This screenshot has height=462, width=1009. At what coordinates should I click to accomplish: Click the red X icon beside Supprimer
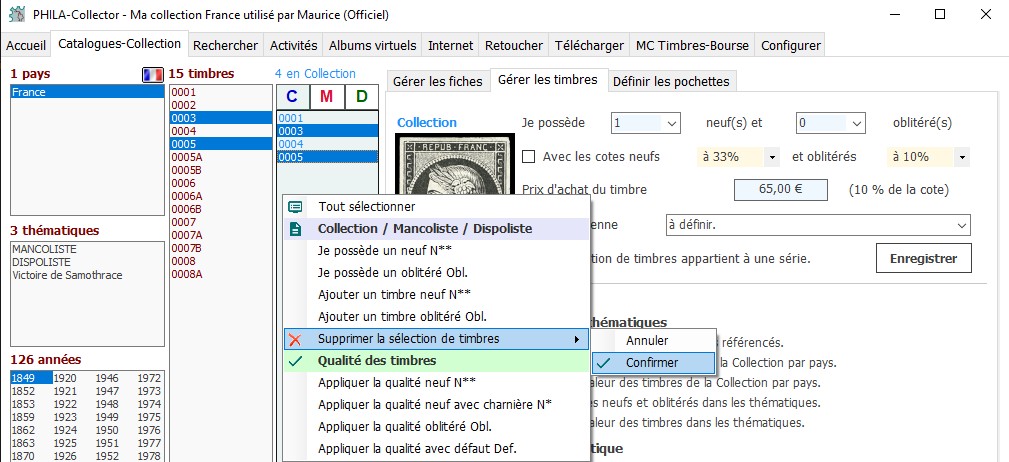(295, 339)
